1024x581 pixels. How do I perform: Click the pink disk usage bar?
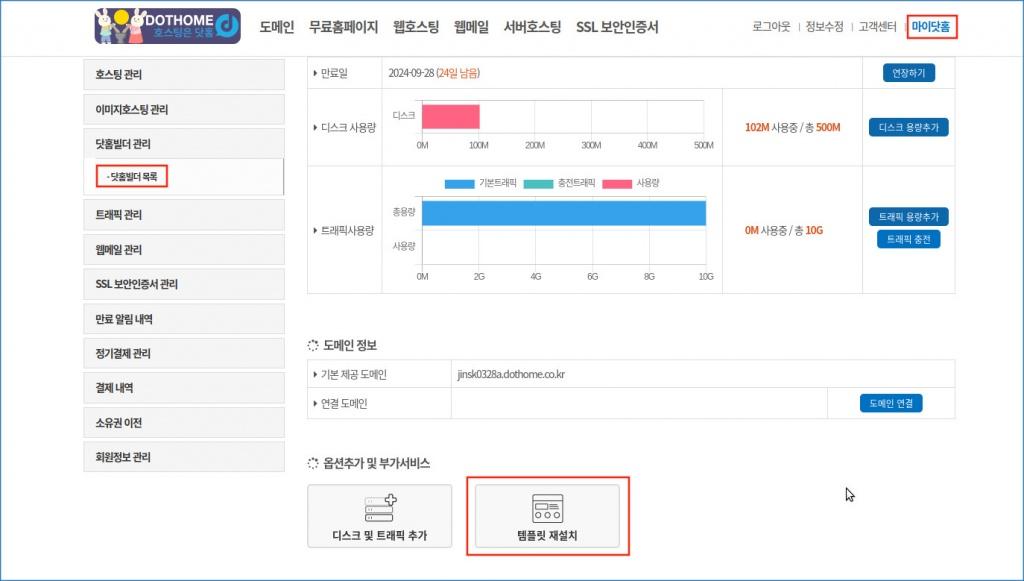(x=450, y=116)
